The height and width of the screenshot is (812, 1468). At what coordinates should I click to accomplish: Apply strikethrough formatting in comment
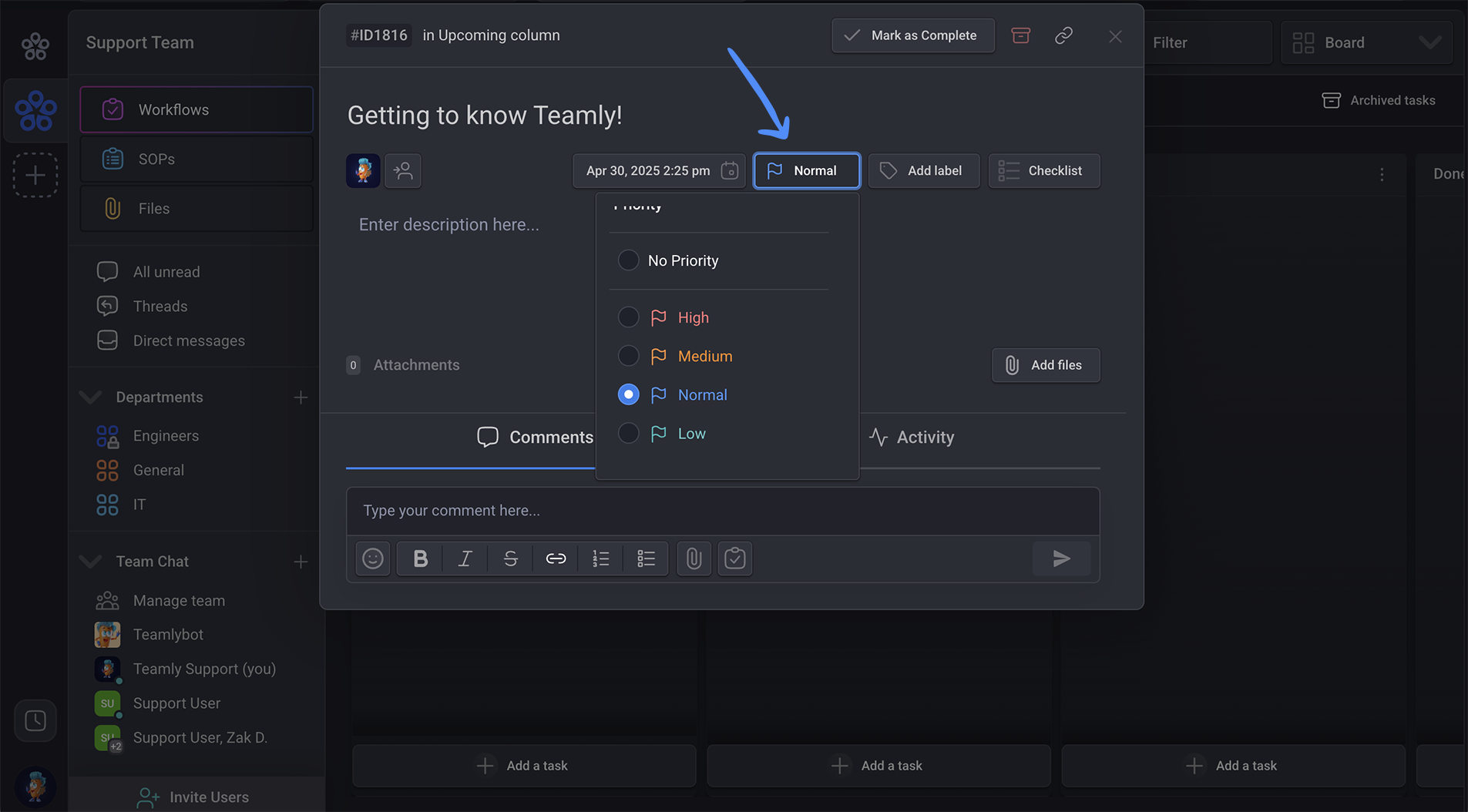pos(510,559)
